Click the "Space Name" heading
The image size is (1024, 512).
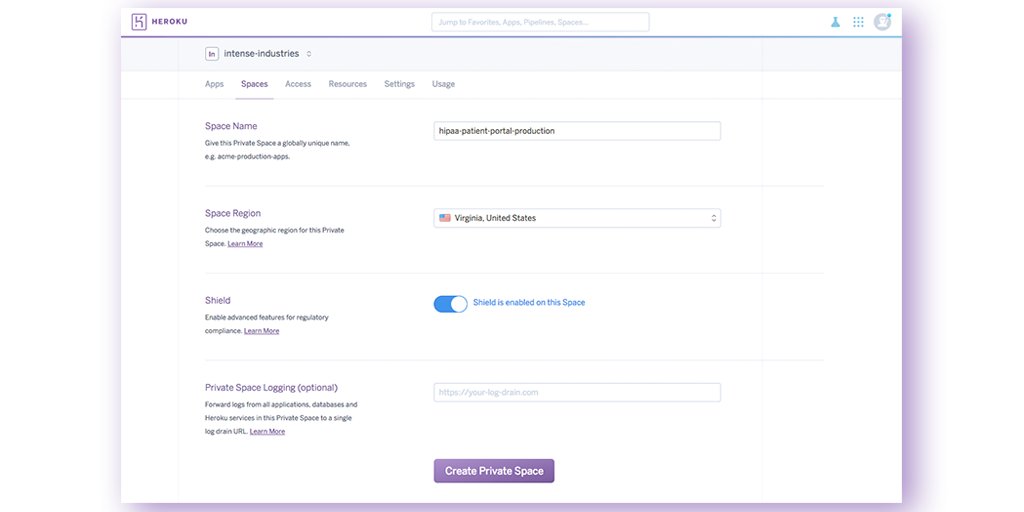[x=231, y=126]
